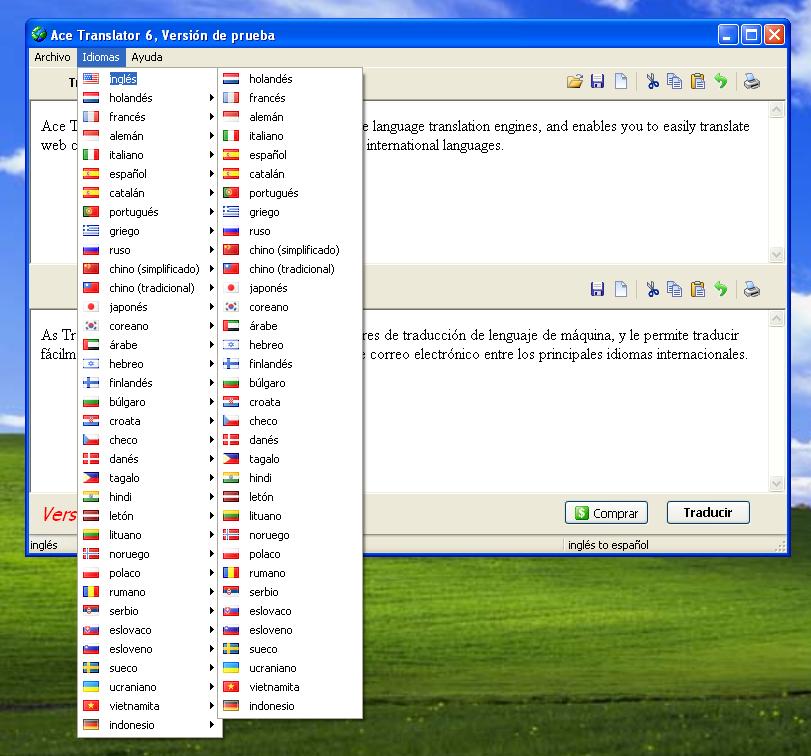Cut translated text with lower scissors icon
The image size is (811, 756).
tap(653, 289)
